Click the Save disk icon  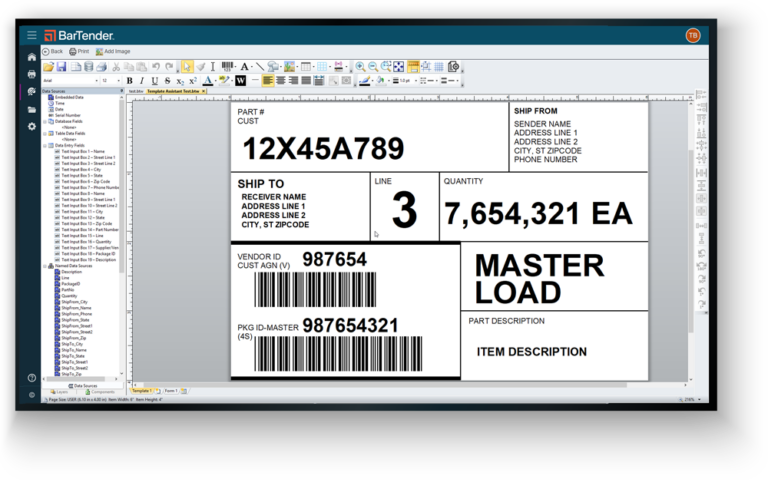coord(62,66)
